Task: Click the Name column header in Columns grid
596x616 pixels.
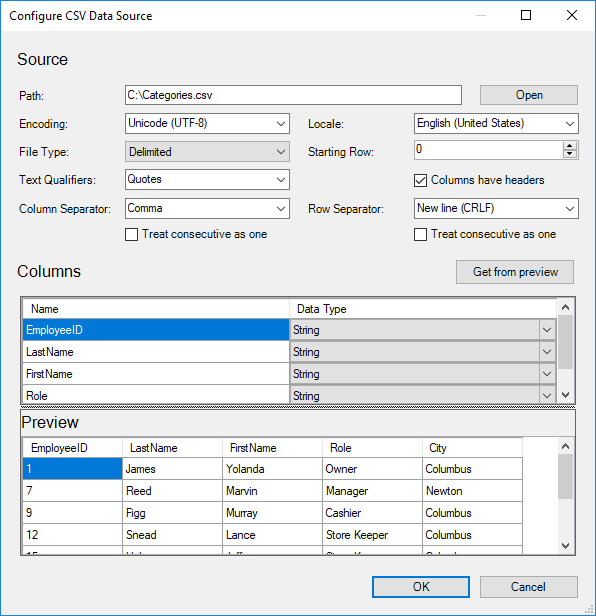Action: (156, 309)
